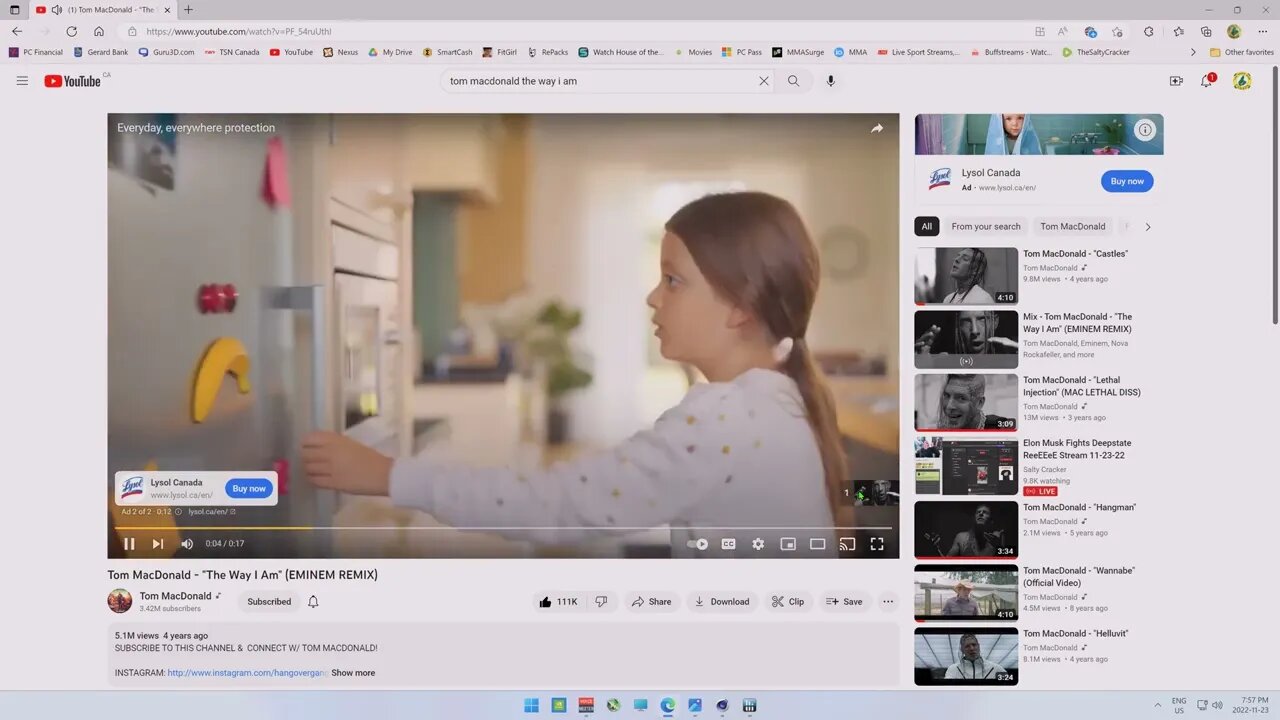The width and height of the screenshot is (1280, 720).
Task: Open the more actions three-dot menu
Action: (888, 602)
